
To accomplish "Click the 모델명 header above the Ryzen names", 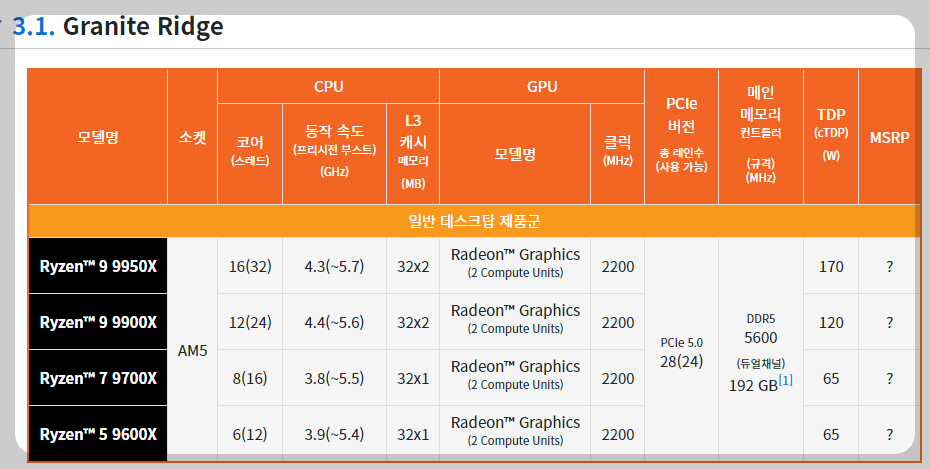I will click(x=98, y=137).
